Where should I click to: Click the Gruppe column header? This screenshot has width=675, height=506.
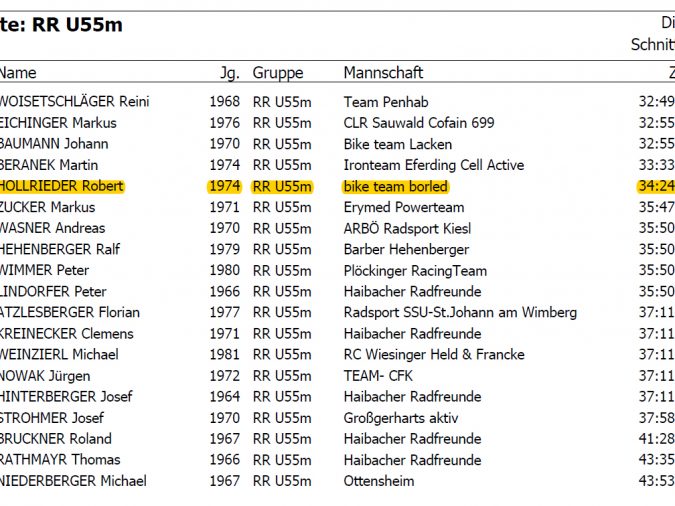278,73
